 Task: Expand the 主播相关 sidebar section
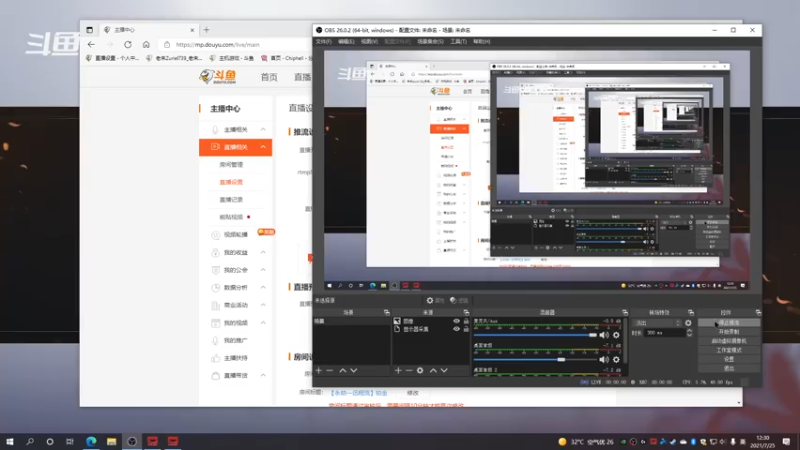pos(263,130)
